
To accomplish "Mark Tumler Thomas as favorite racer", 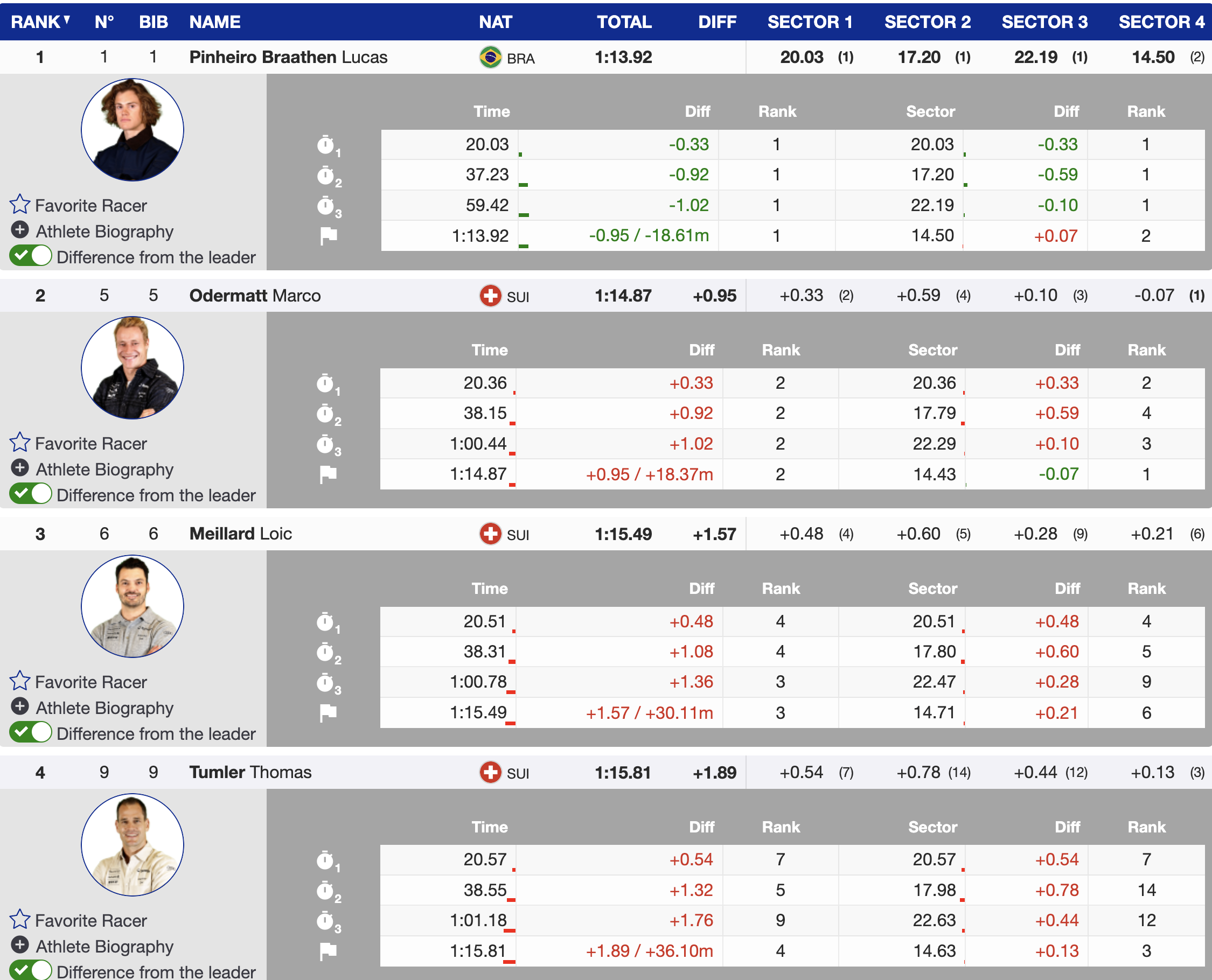I will [20, 920].
